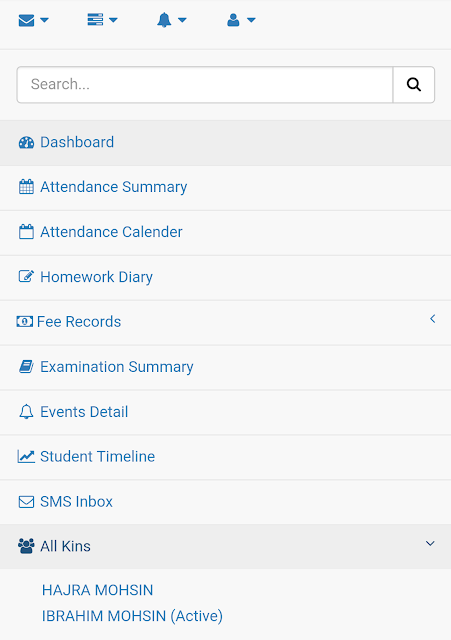This screenshot has width=451, height=640.
Task: Click the Homework Diary edit icon
Action: pyautogui.click(x=27, y=277)
